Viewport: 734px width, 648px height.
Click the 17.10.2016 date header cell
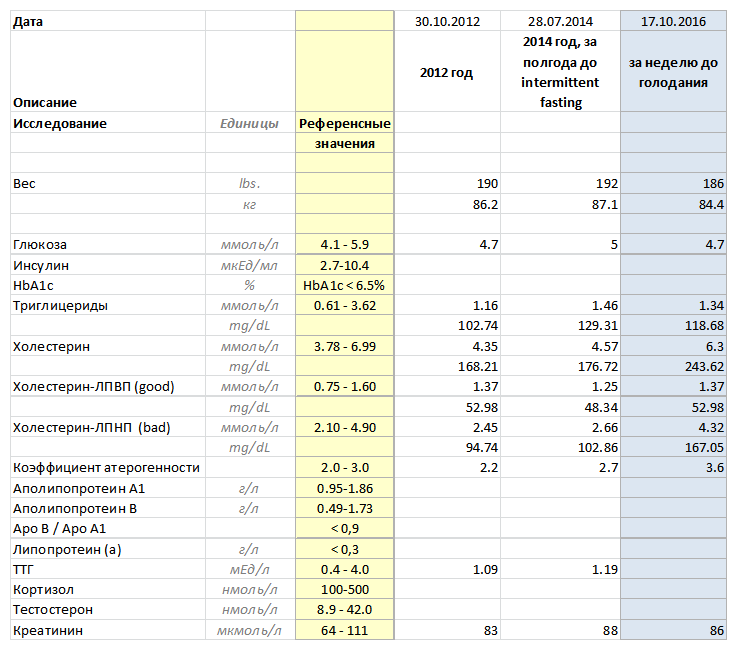pos(673,22)
